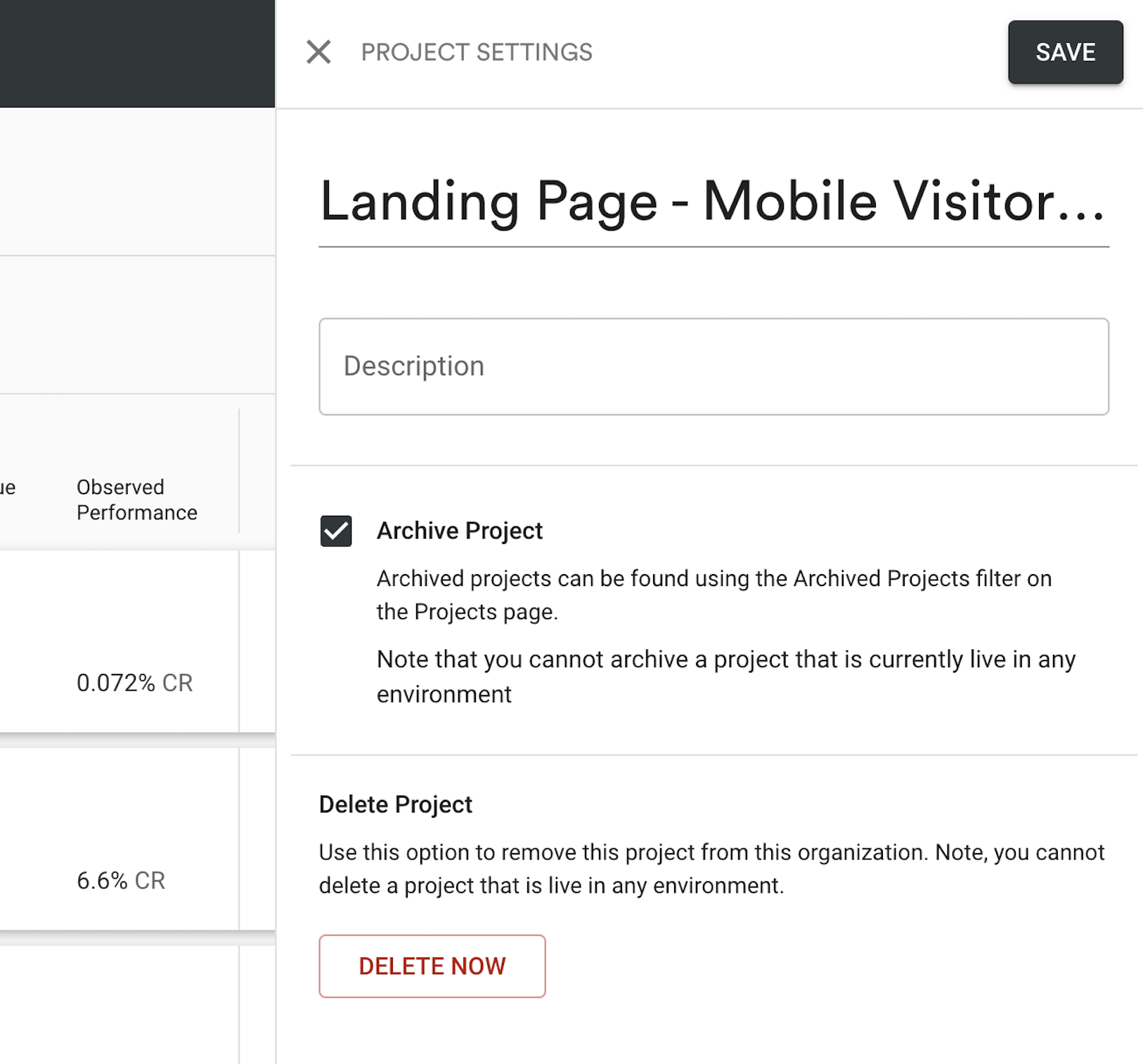Click the SAVE button
The image size is (1143, 1064).
tap(1065, 52)
